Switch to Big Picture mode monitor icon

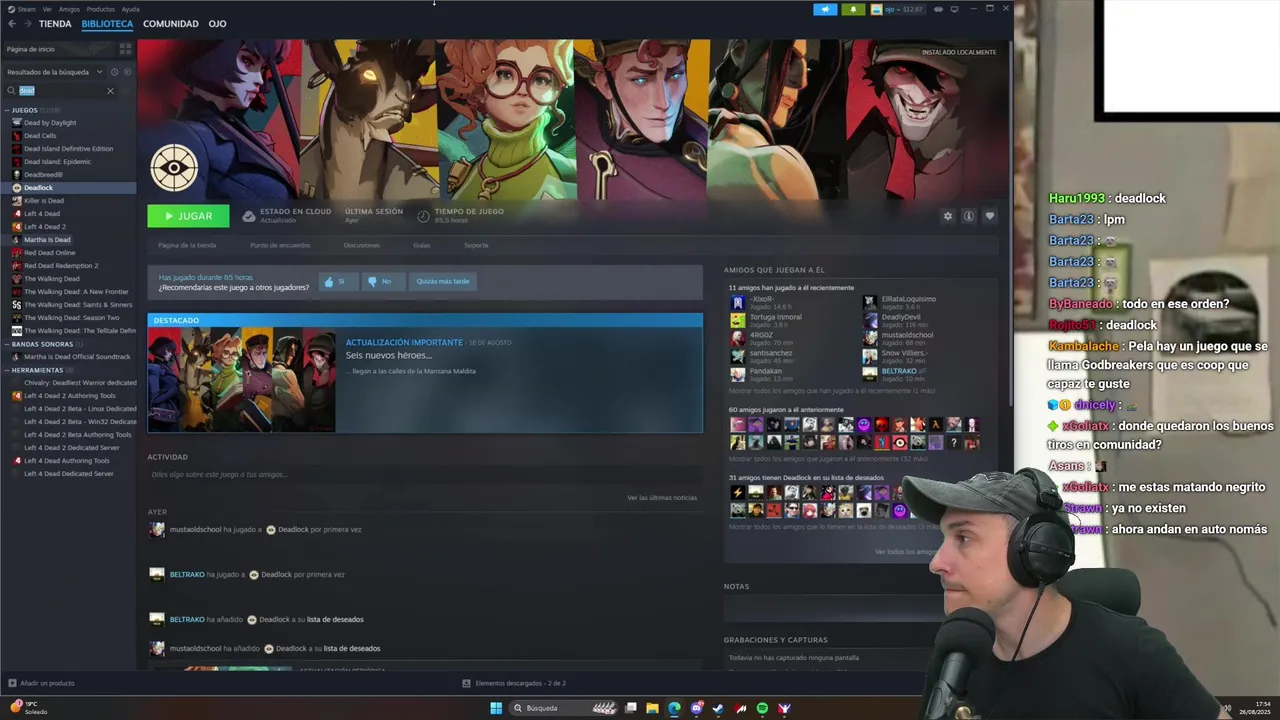[x=954, y=9]
